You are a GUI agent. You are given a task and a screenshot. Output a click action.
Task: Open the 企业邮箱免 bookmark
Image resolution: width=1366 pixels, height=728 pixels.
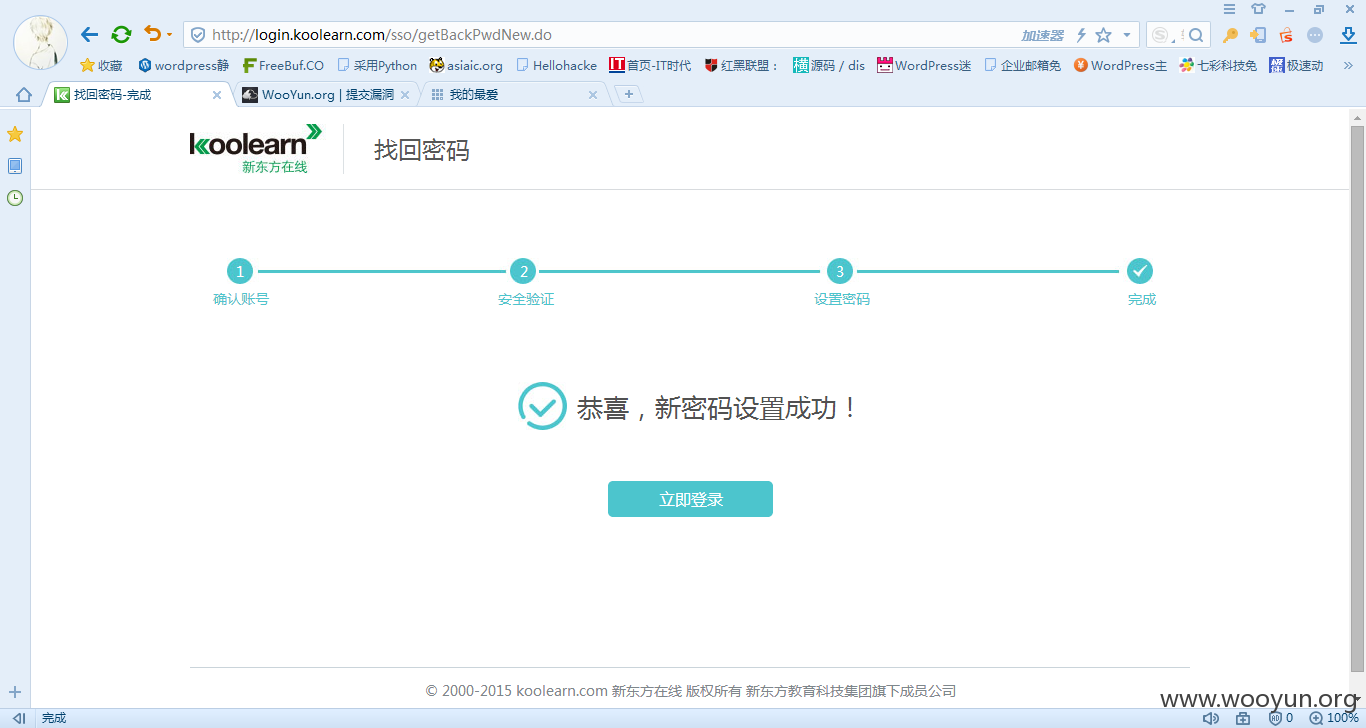click(1023, 65)
